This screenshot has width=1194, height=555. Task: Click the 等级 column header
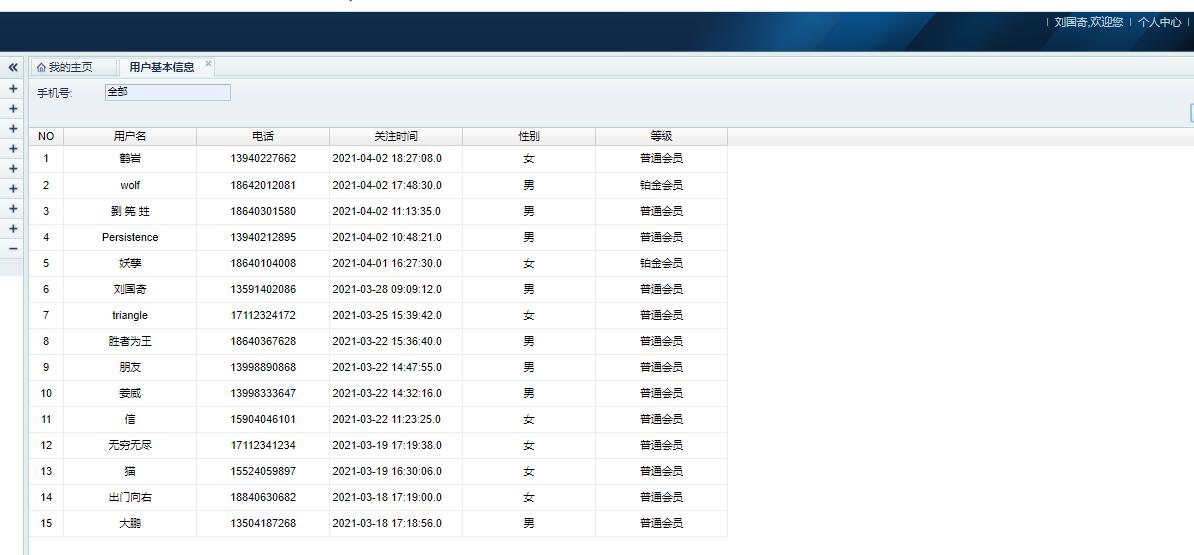[x=661, y=136]
